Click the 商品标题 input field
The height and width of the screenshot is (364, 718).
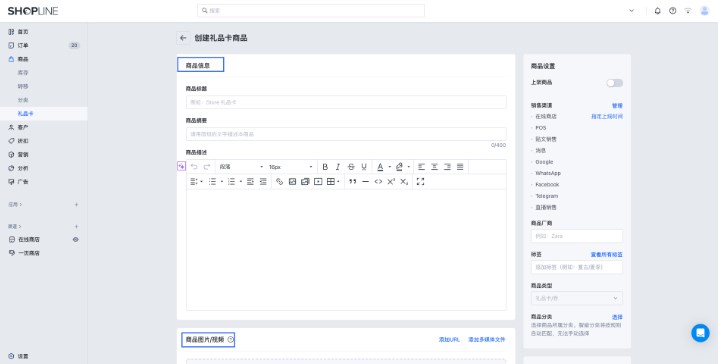tap(346, 102)
